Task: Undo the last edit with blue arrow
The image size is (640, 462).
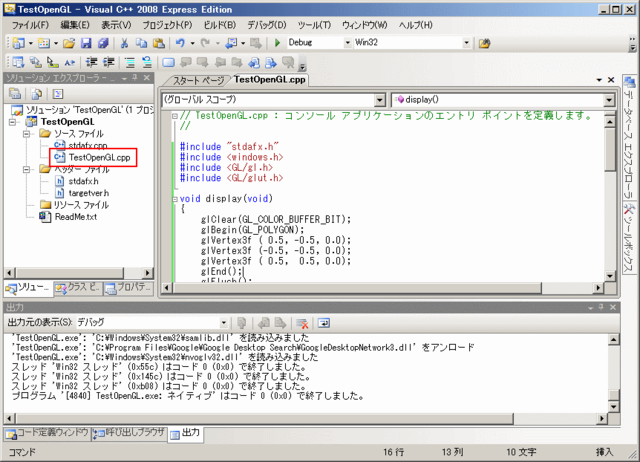Action: (180, 42)
